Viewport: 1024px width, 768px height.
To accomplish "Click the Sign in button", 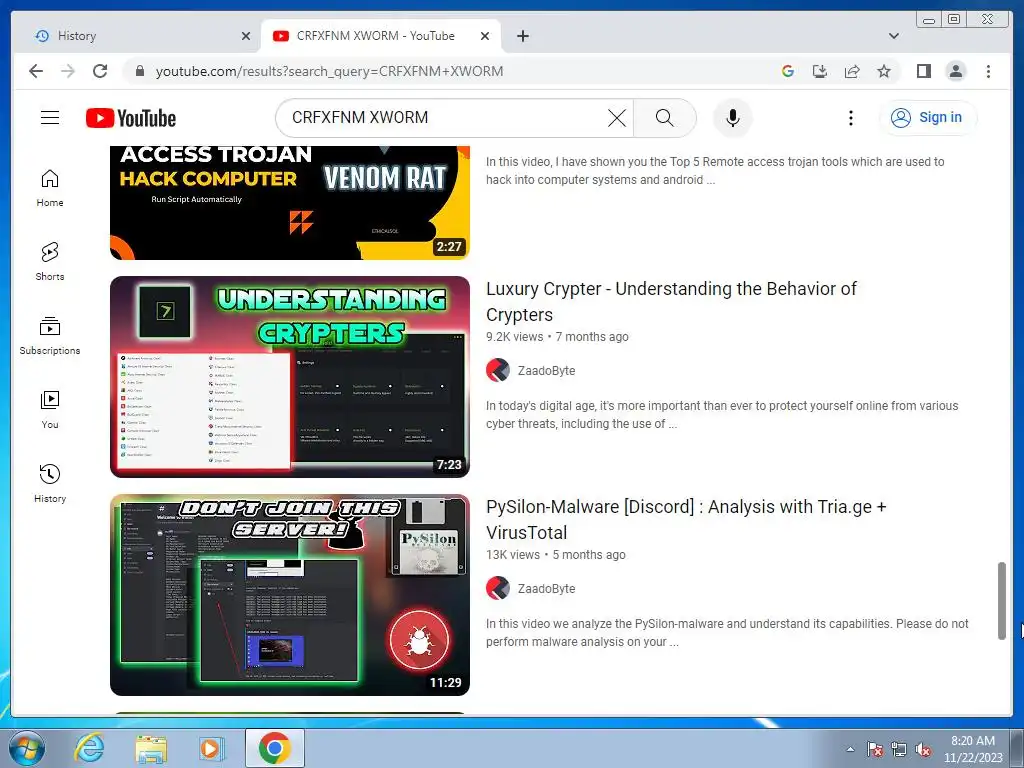I will (928, 118).
